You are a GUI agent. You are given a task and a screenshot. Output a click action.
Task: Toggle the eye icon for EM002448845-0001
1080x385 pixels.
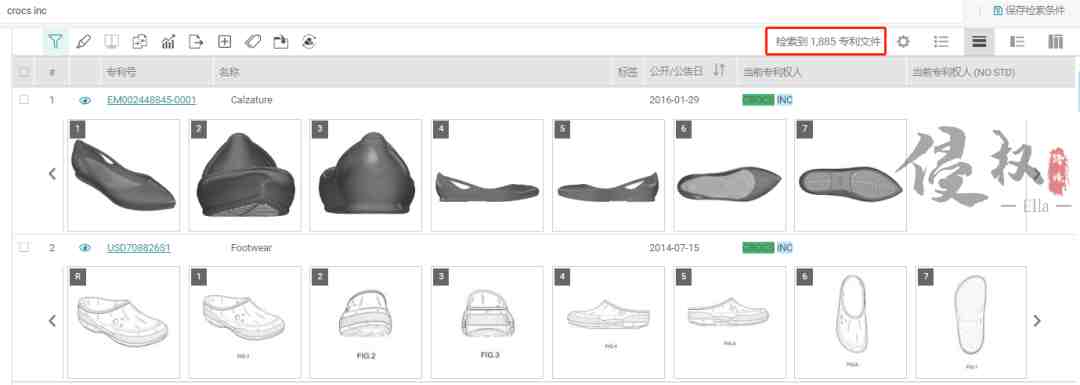[x=85, y=100]
